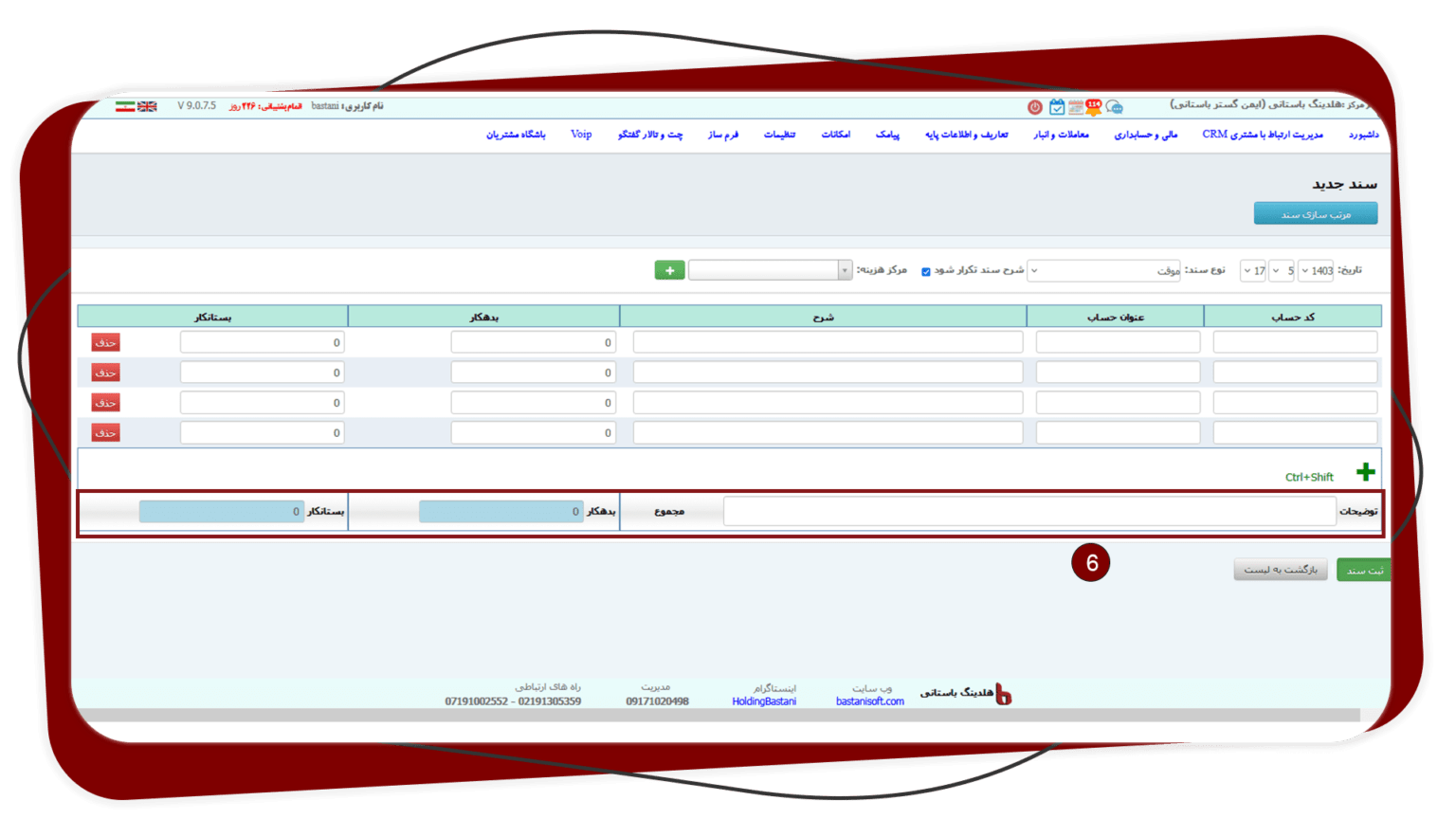
Task: Click the 'Ctrl+Shift' shortcut label
Action: tap(1309, 477)
